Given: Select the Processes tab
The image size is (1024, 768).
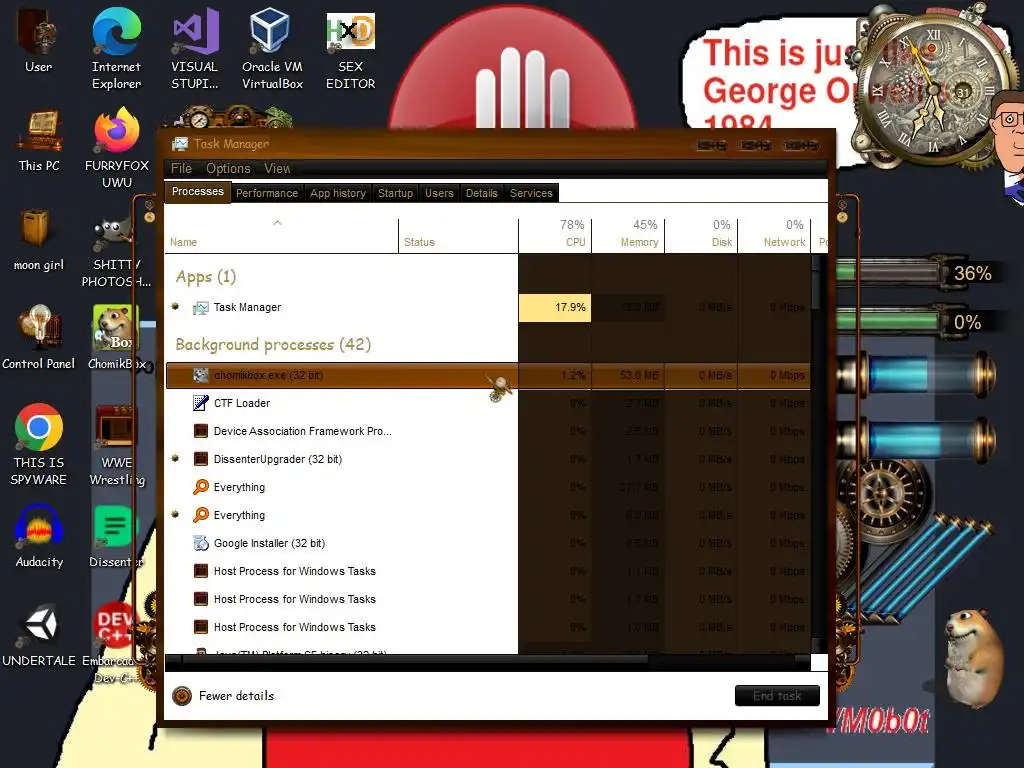Looking at the screenshot, I should (197, 191).
